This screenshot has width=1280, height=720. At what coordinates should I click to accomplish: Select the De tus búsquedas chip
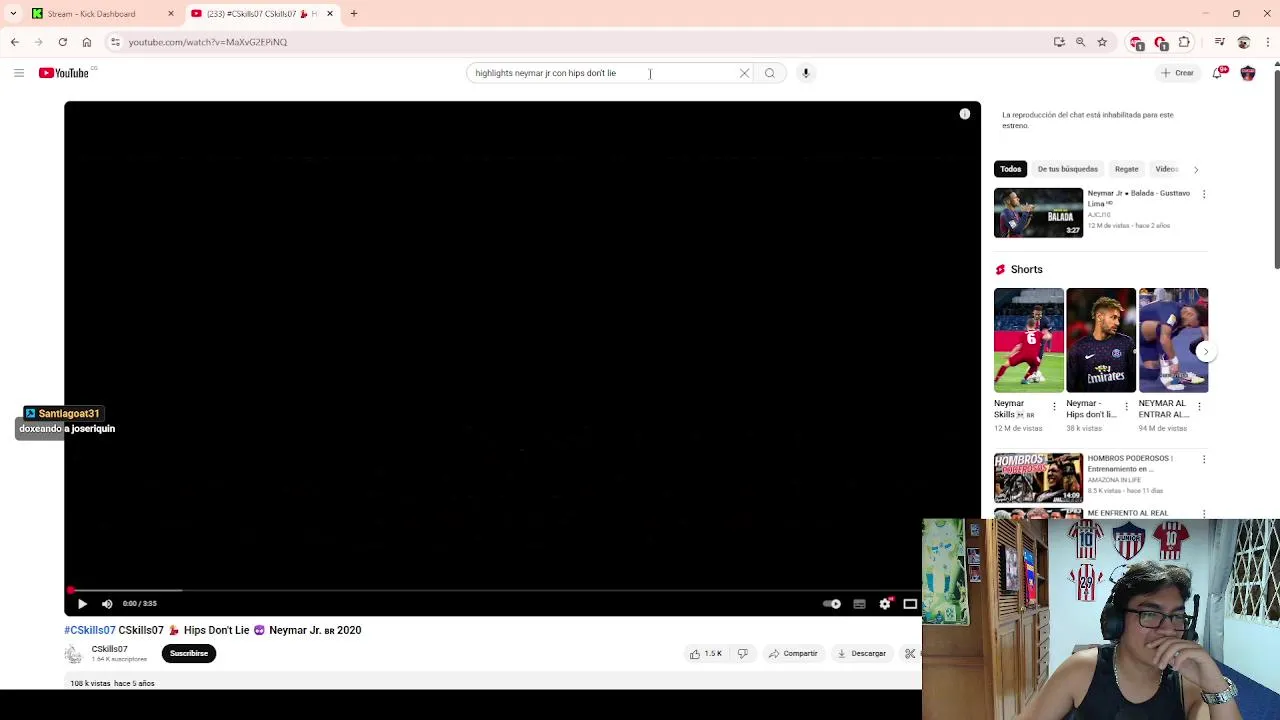pos(1067,169)
